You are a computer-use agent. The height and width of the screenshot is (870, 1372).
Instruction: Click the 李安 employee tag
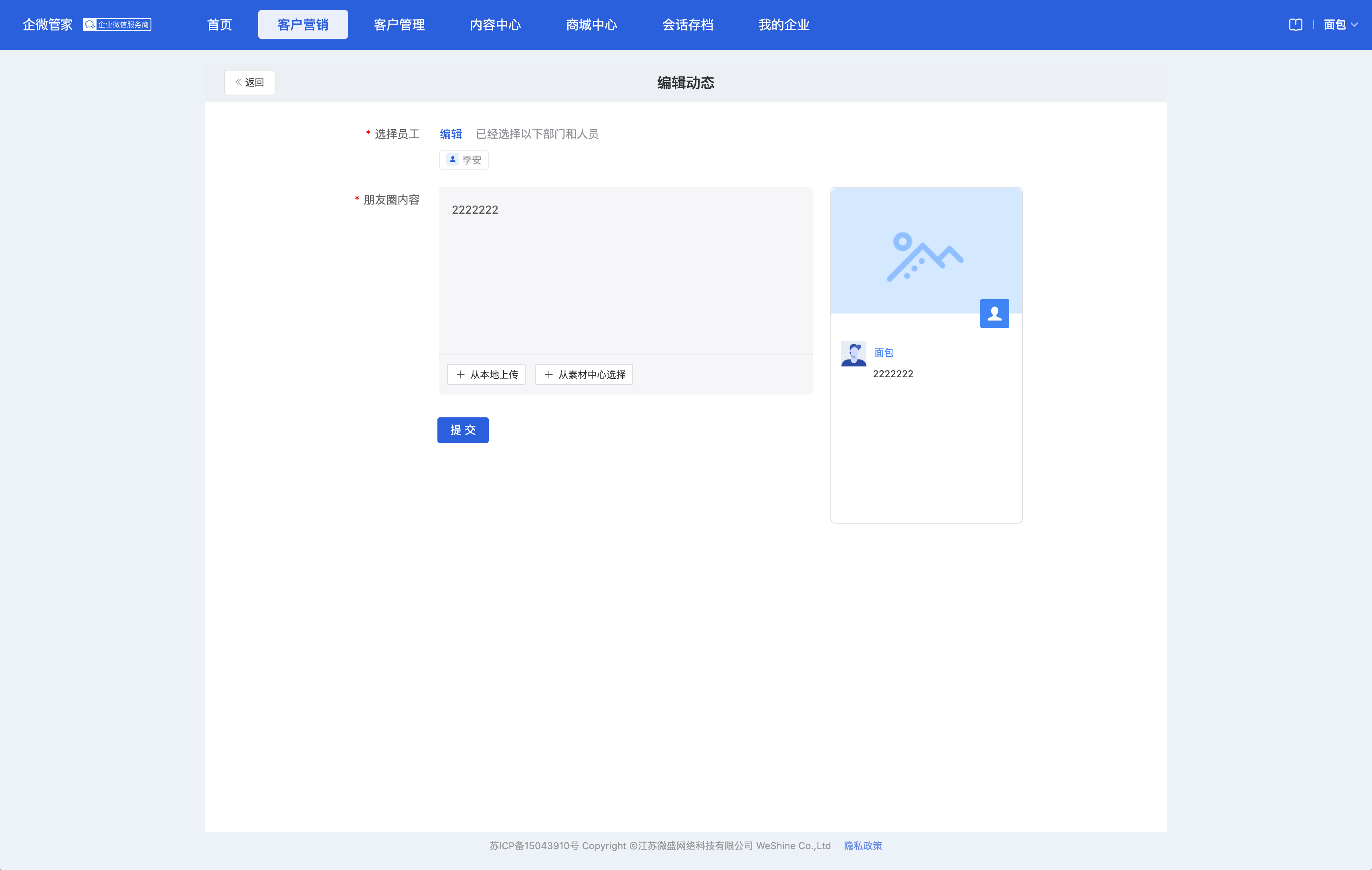464,160
